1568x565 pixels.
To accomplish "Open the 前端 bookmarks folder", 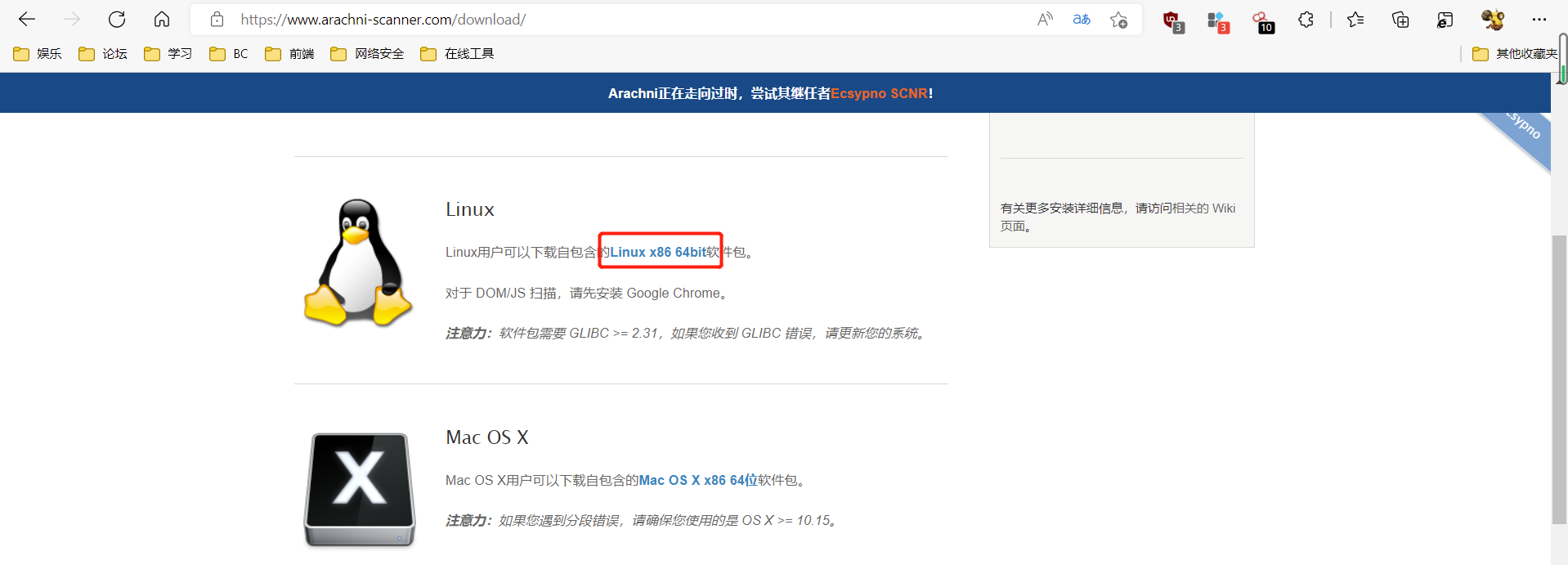I will (290, 54).
